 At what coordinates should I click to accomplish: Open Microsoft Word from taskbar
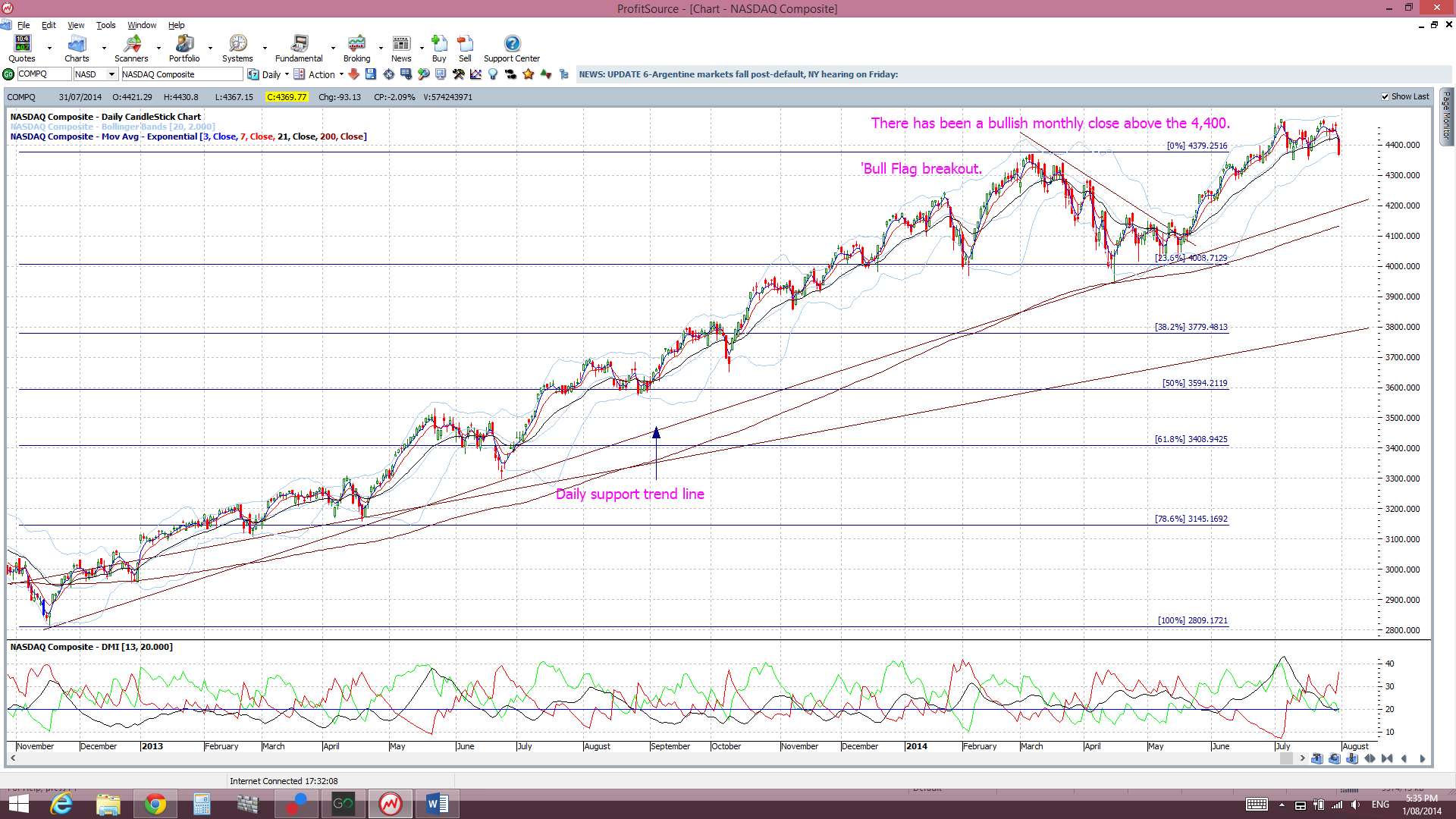point(437,804)
